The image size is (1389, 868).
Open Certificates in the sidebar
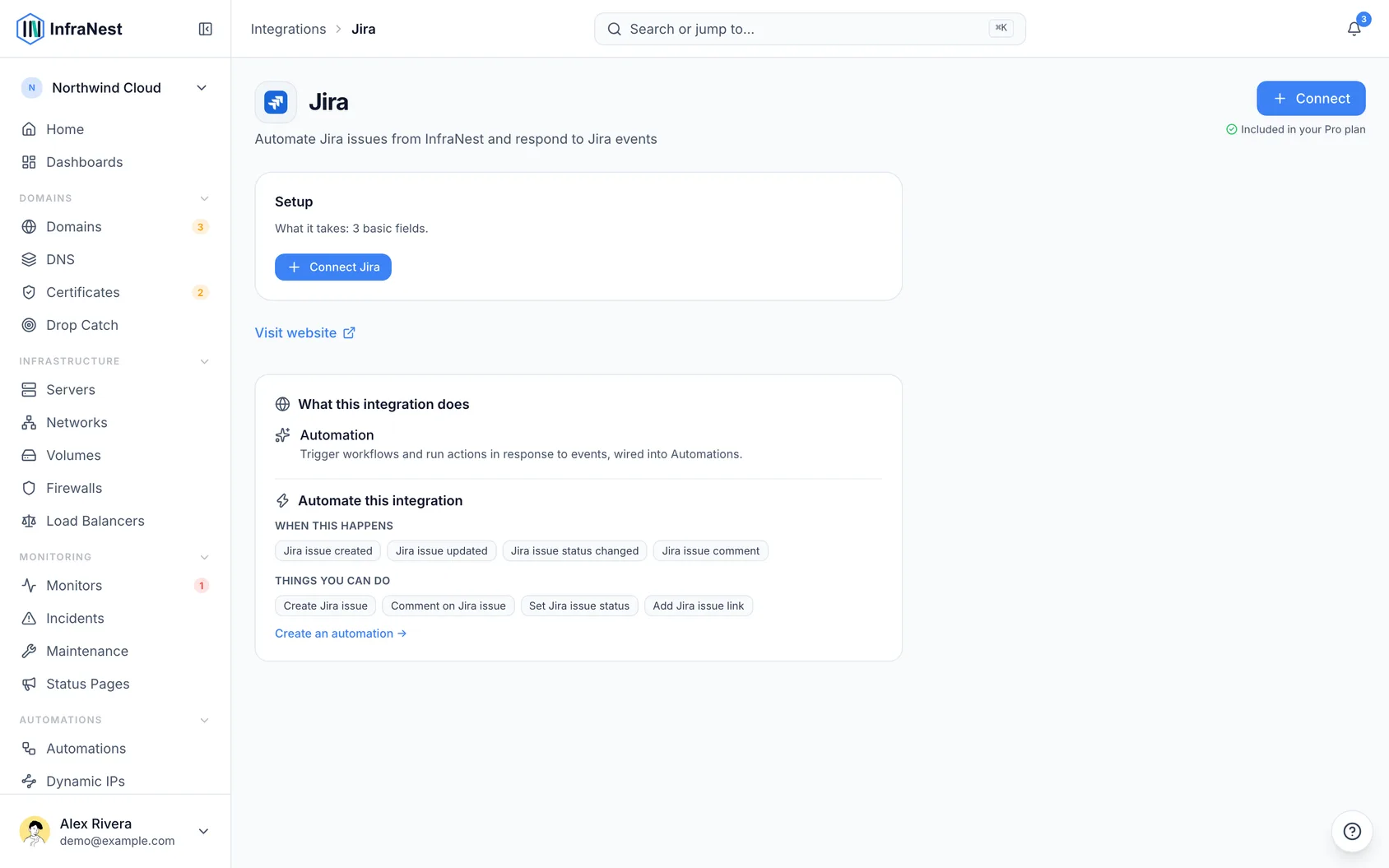(x=115, y=292)
